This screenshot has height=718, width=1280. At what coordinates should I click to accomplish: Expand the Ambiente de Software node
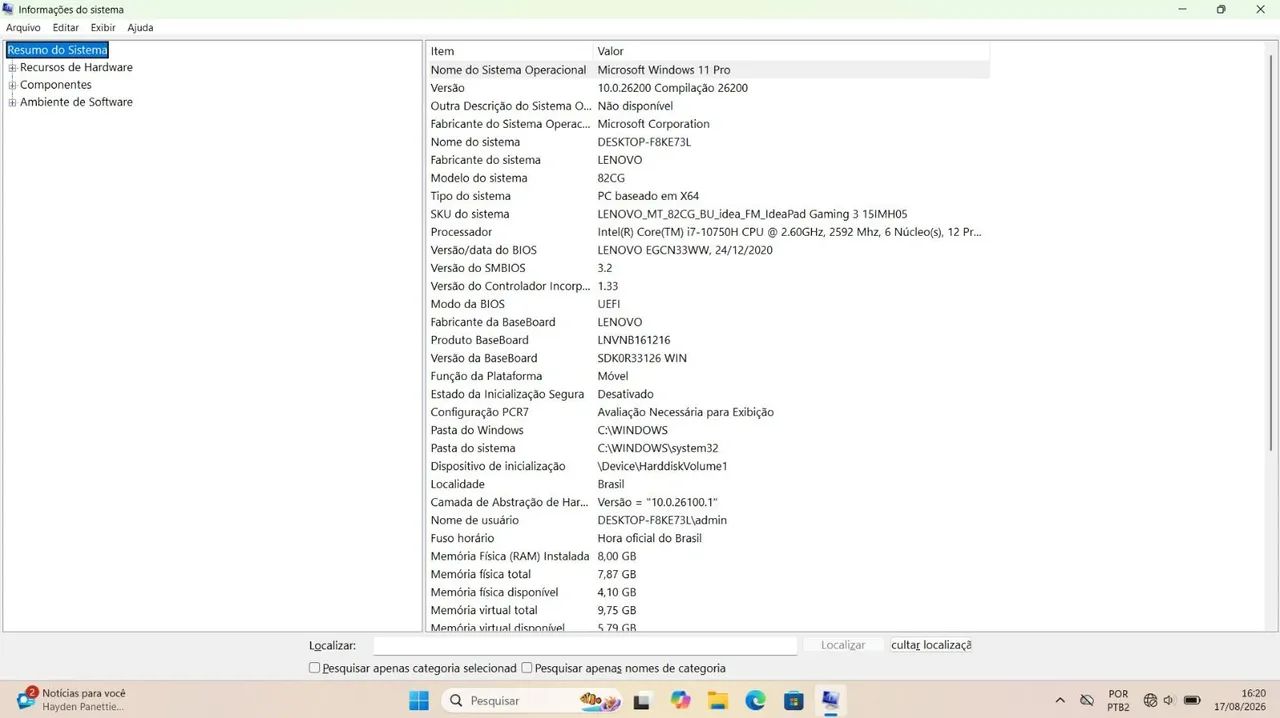[x=13, y=102]
